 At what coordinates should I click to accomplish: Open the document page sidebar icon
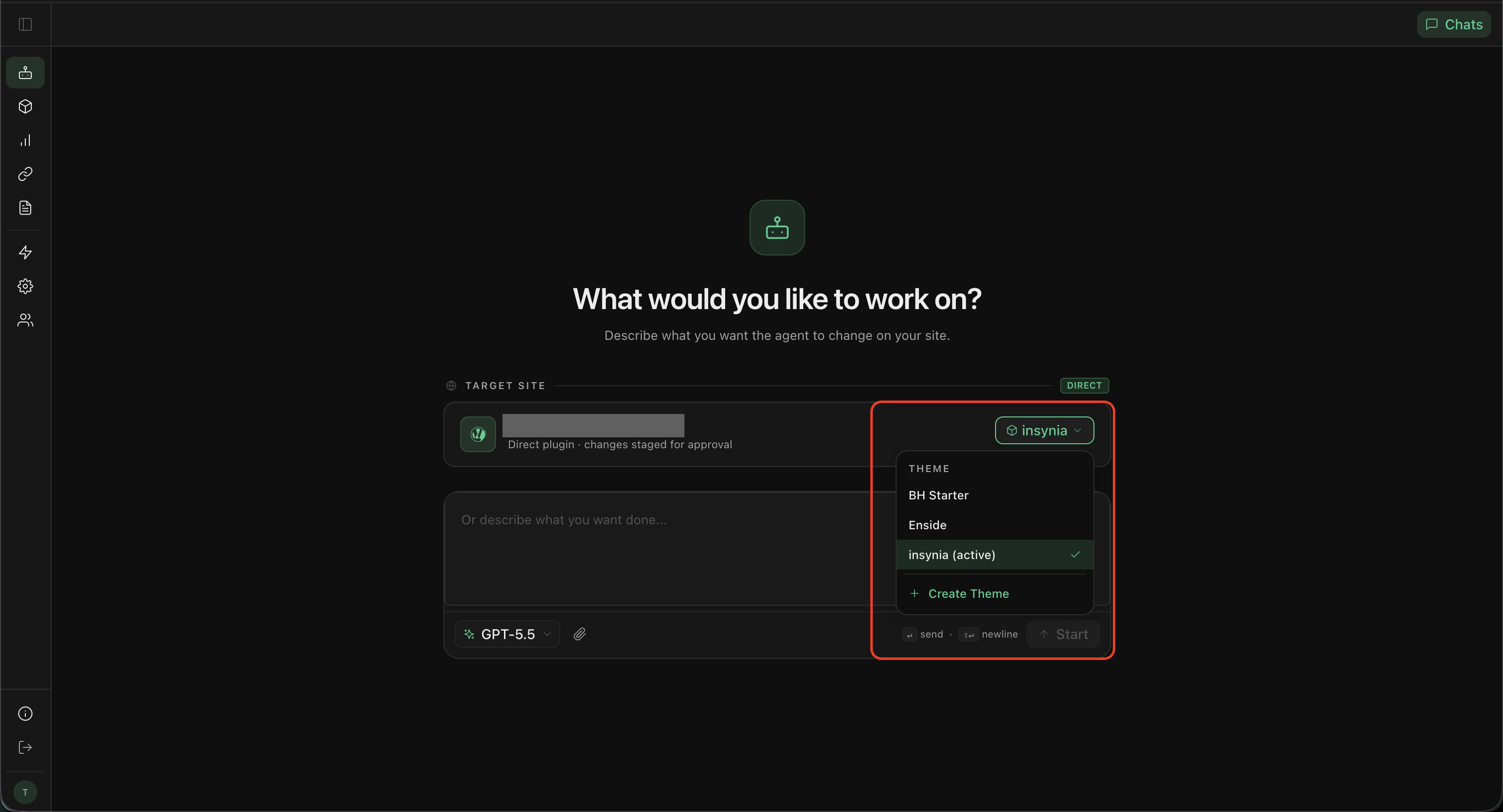[x=25, y=208]
